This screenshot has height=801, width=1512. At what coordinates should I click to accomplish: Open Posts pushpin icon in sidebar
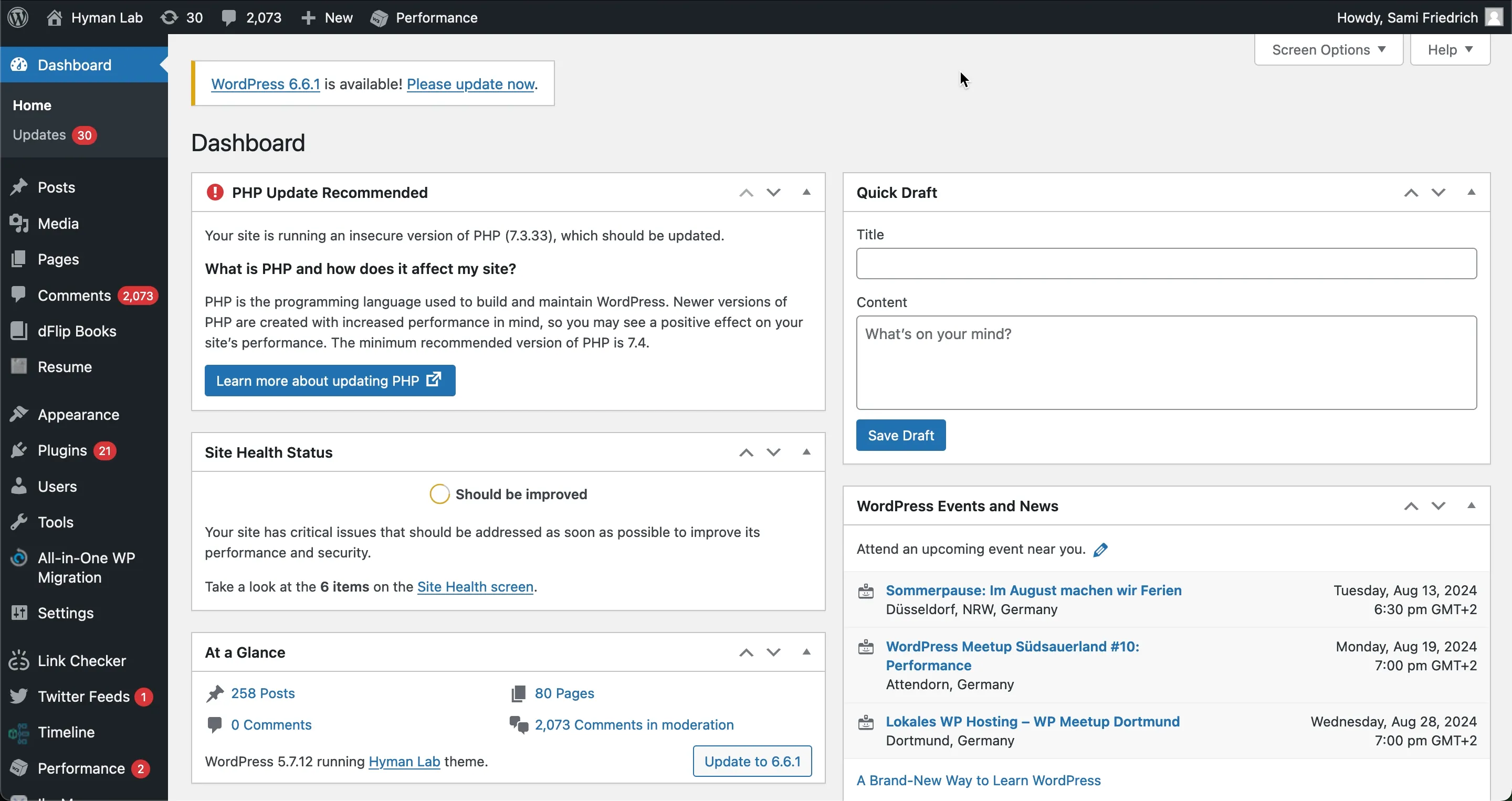click(19, 187)
